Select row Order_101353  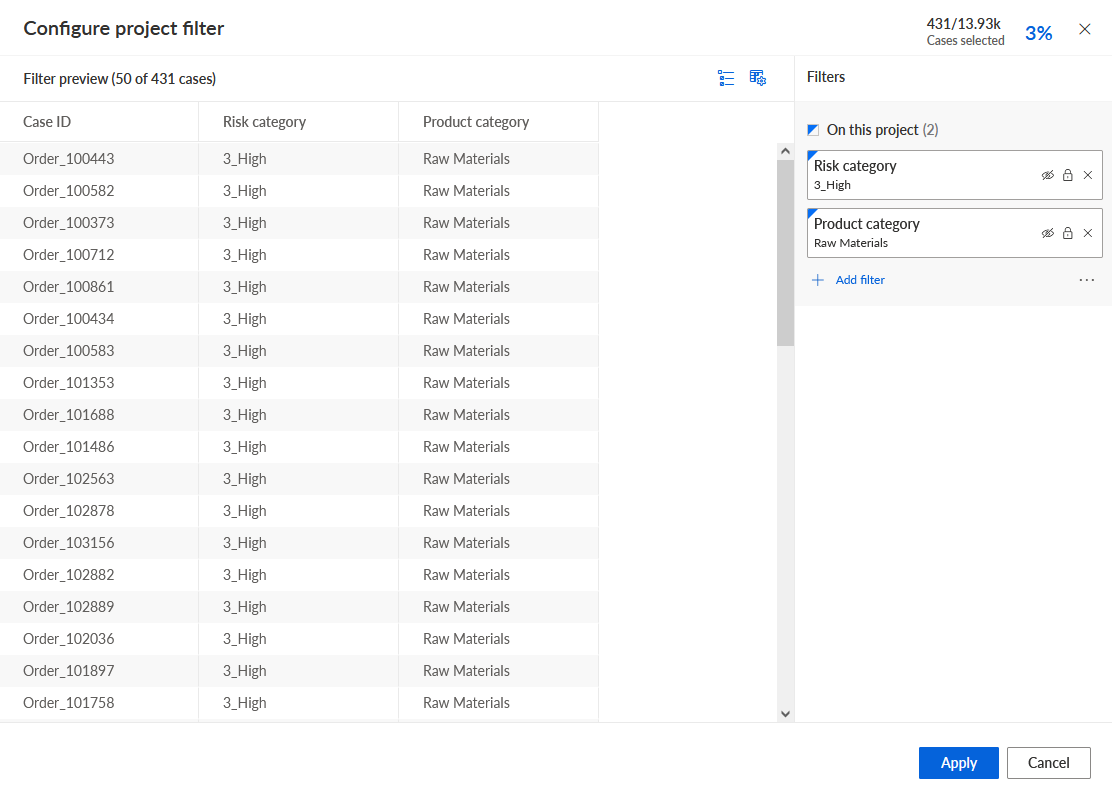(299, 383)
